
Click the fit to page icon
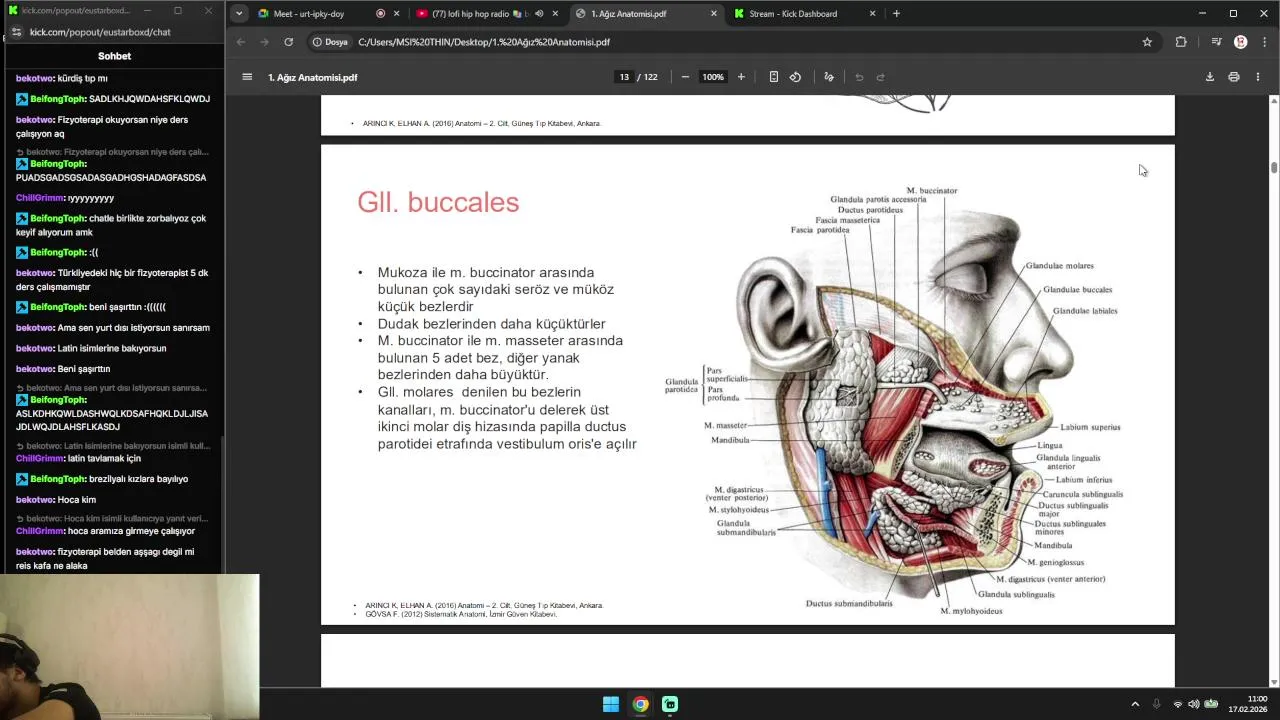click(773, 77)
